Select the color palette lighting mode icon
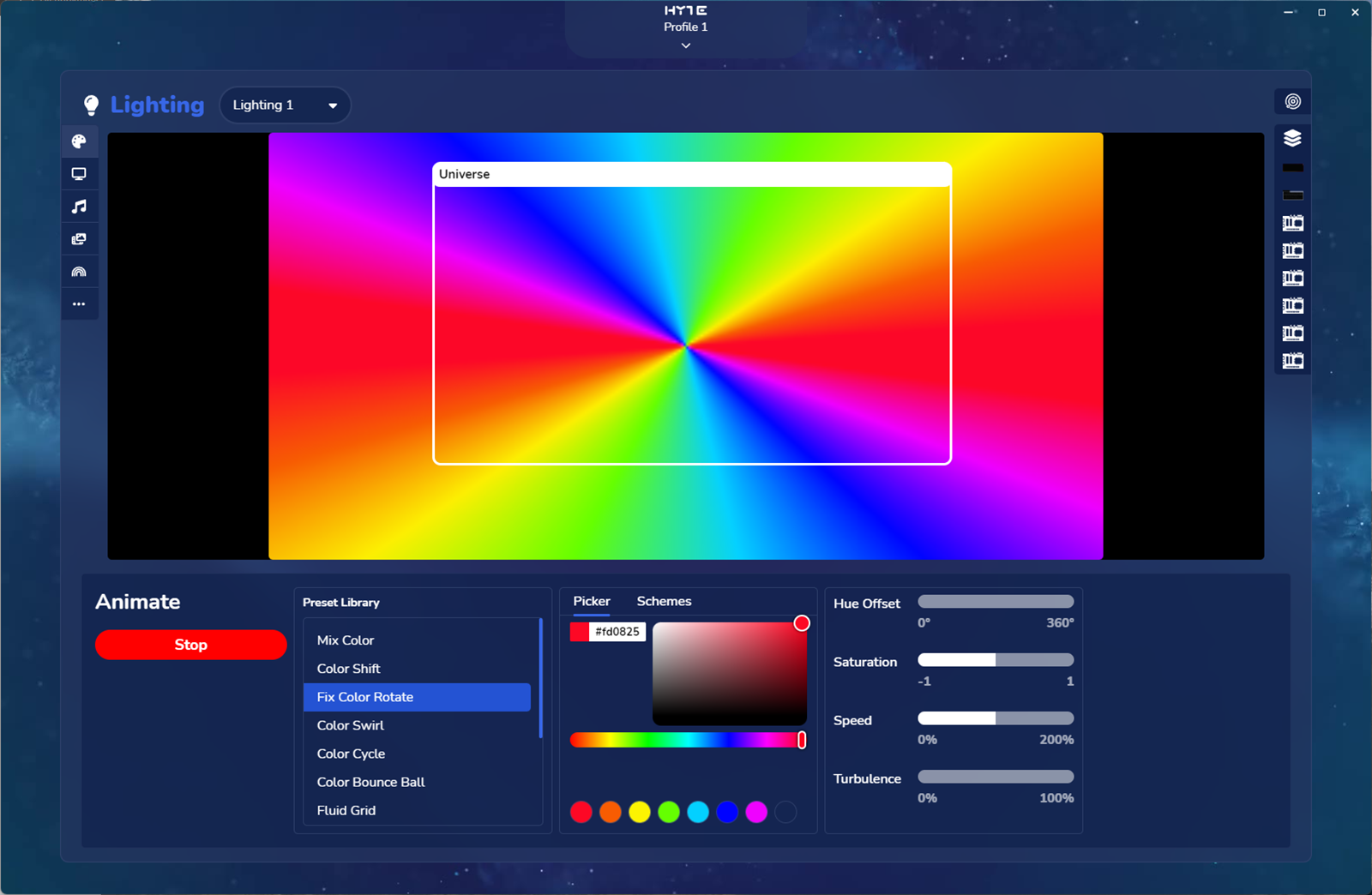This screenshot has width=1372, height=895. (x=79, y=141)
